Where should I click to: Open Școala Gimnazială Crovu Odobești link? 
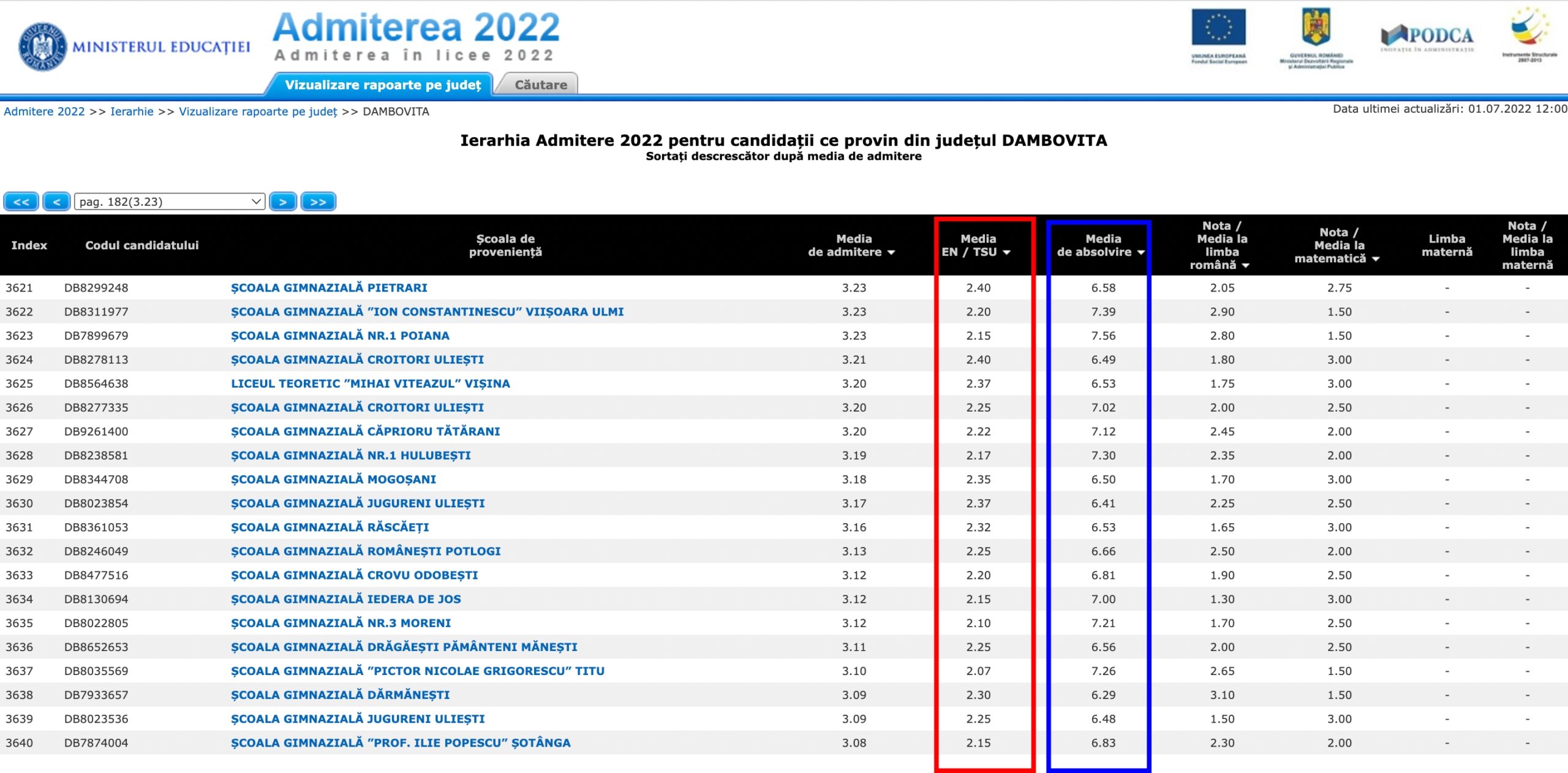tap(354, 575)
